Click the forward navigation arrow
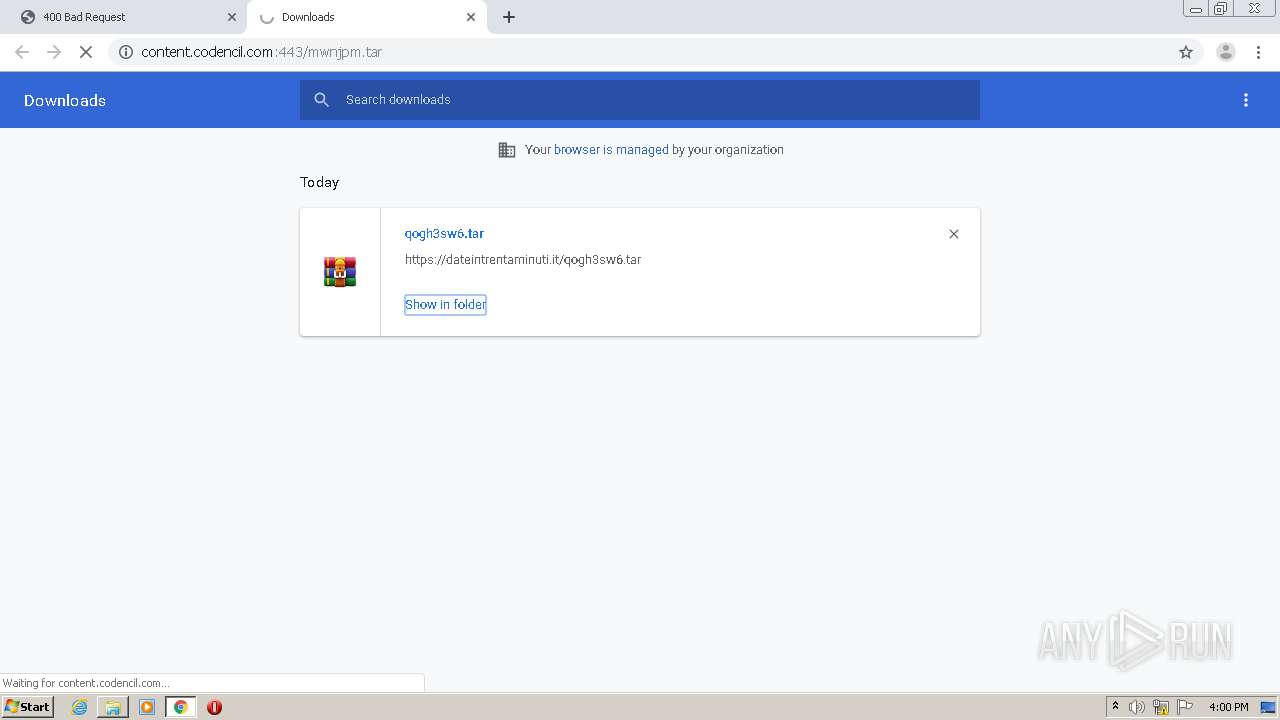The image size is (1280, 720). pos(54,52)
